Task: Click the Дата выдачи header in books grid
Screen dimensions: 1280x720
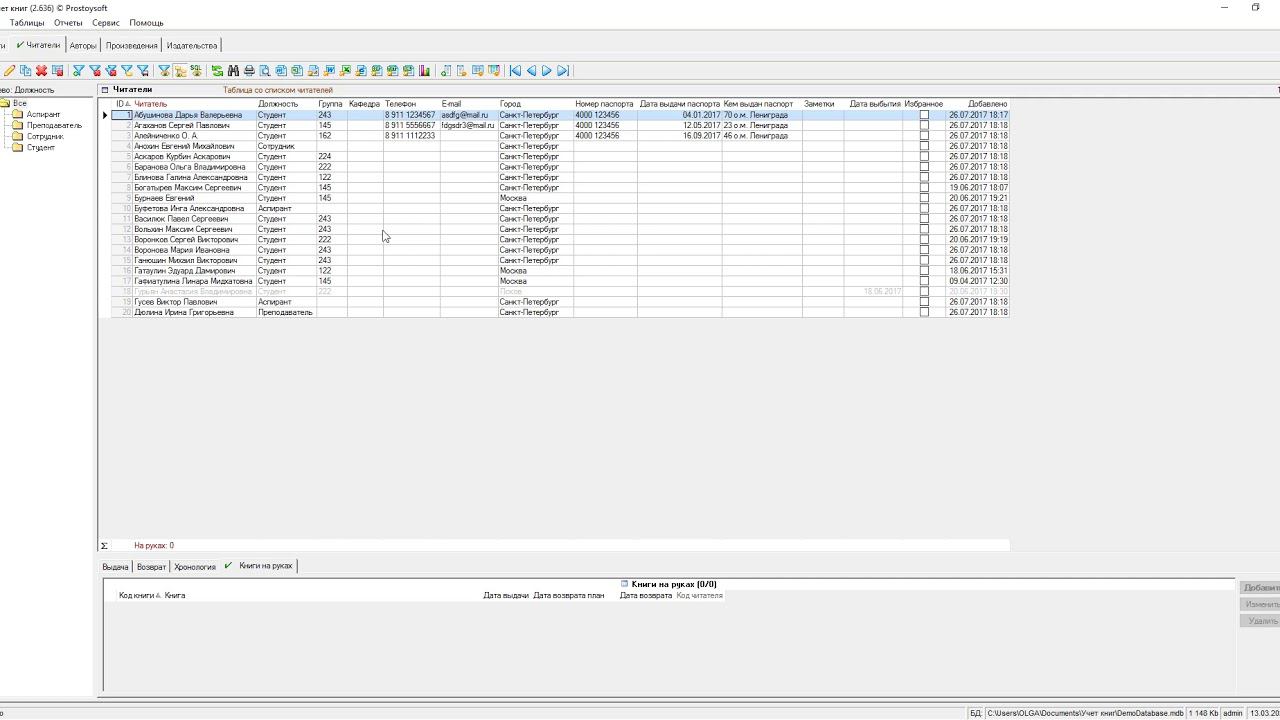Action: (x=506, y=596)
